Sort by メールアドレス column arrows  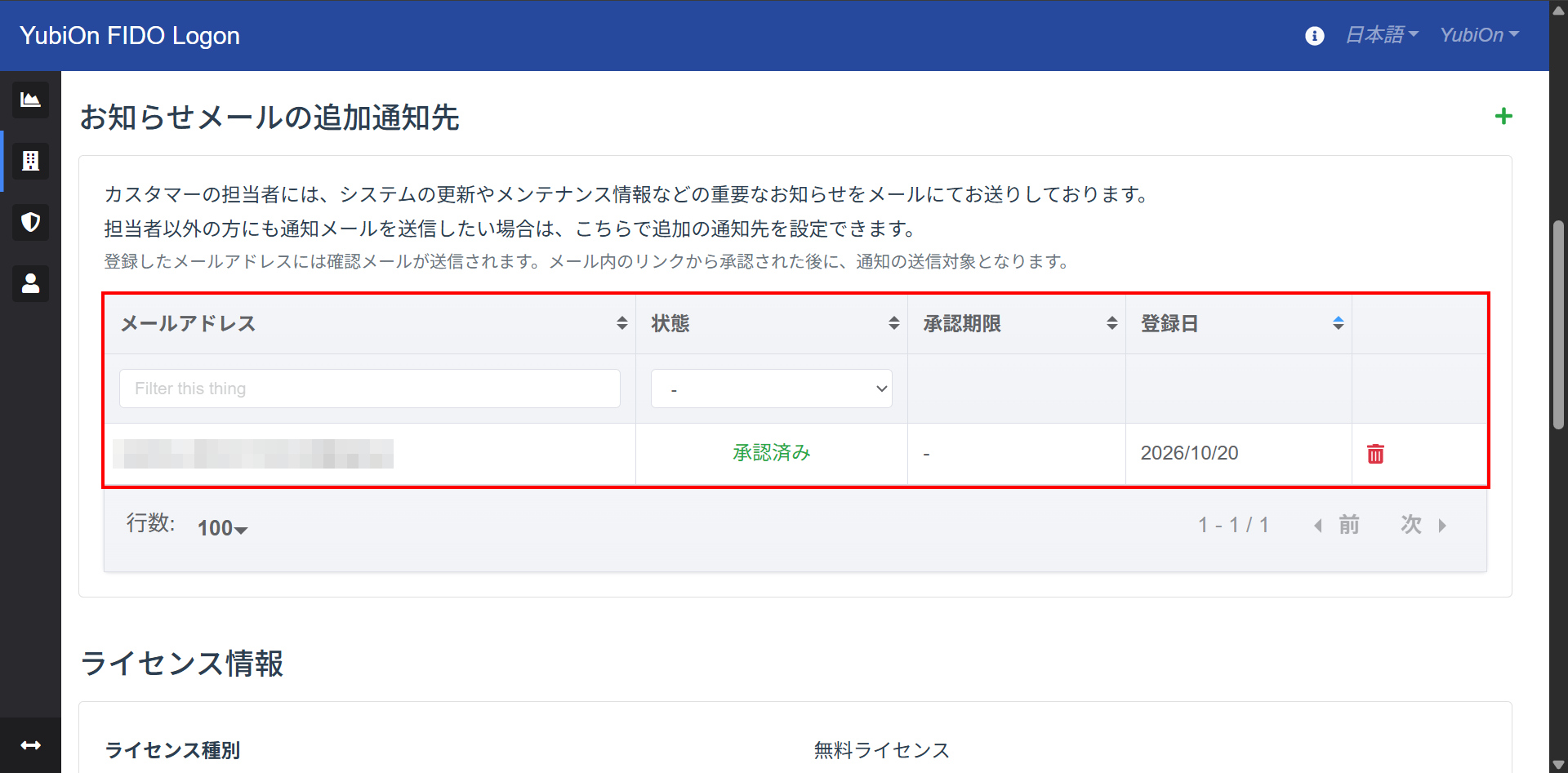tap(622, 323)
